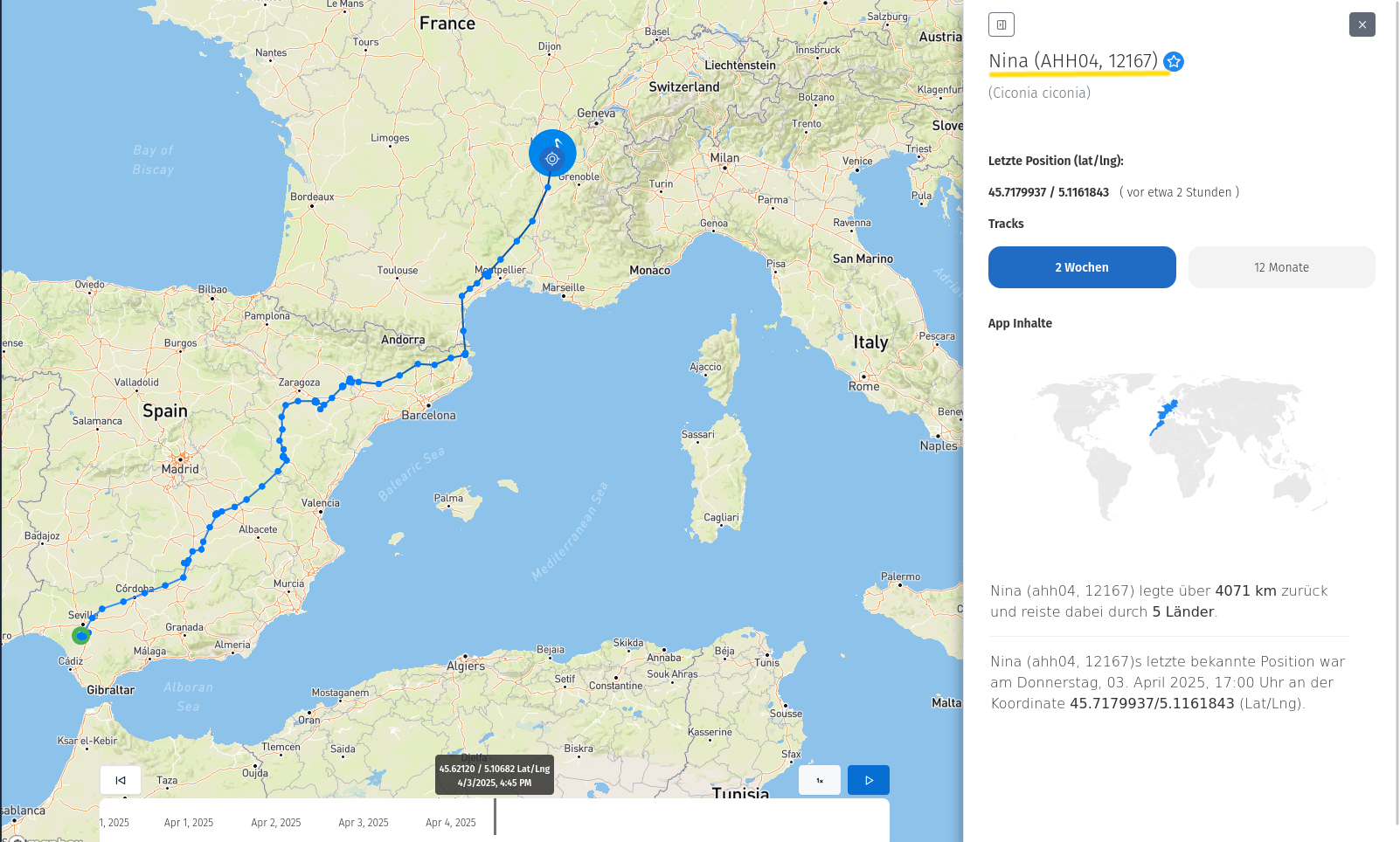
Task: Click Apr 2, 2025 on the timeline
Action: coord(276,823)
